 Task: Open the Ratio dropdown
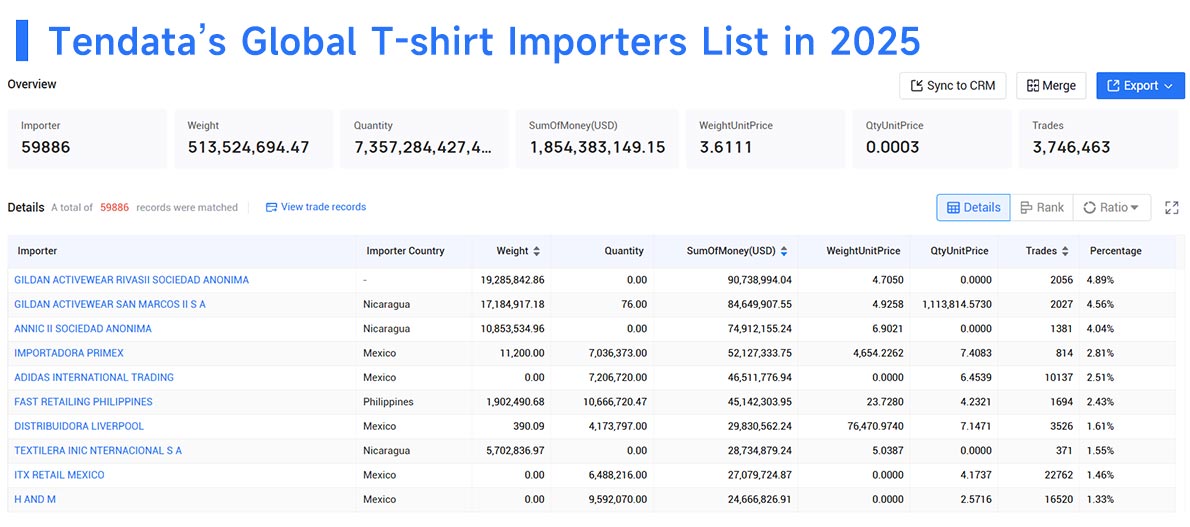pyautogui.click(x=1111, y=207)
